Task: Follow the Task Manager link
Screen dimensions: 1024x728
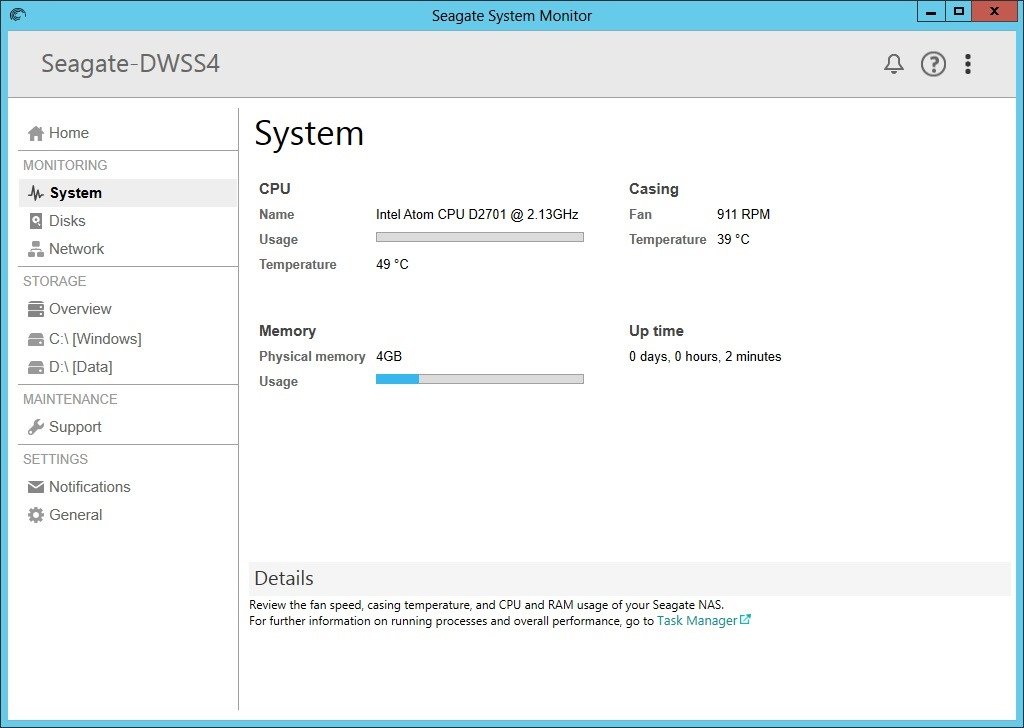Action: click(697, 621)
